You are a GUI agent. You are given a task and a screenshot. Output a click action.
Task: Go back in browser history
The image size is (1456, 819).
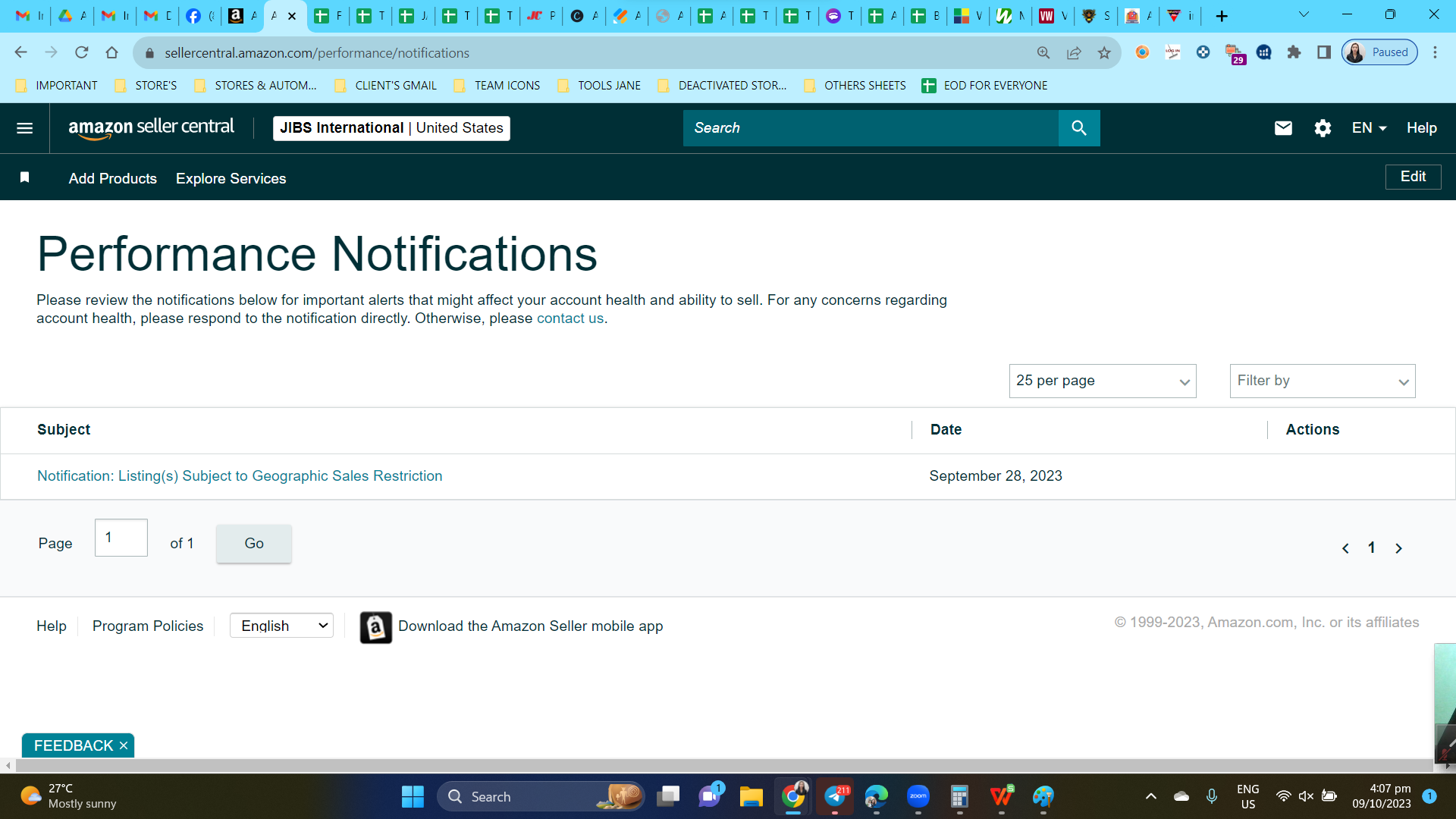click(x=20, y=52)
